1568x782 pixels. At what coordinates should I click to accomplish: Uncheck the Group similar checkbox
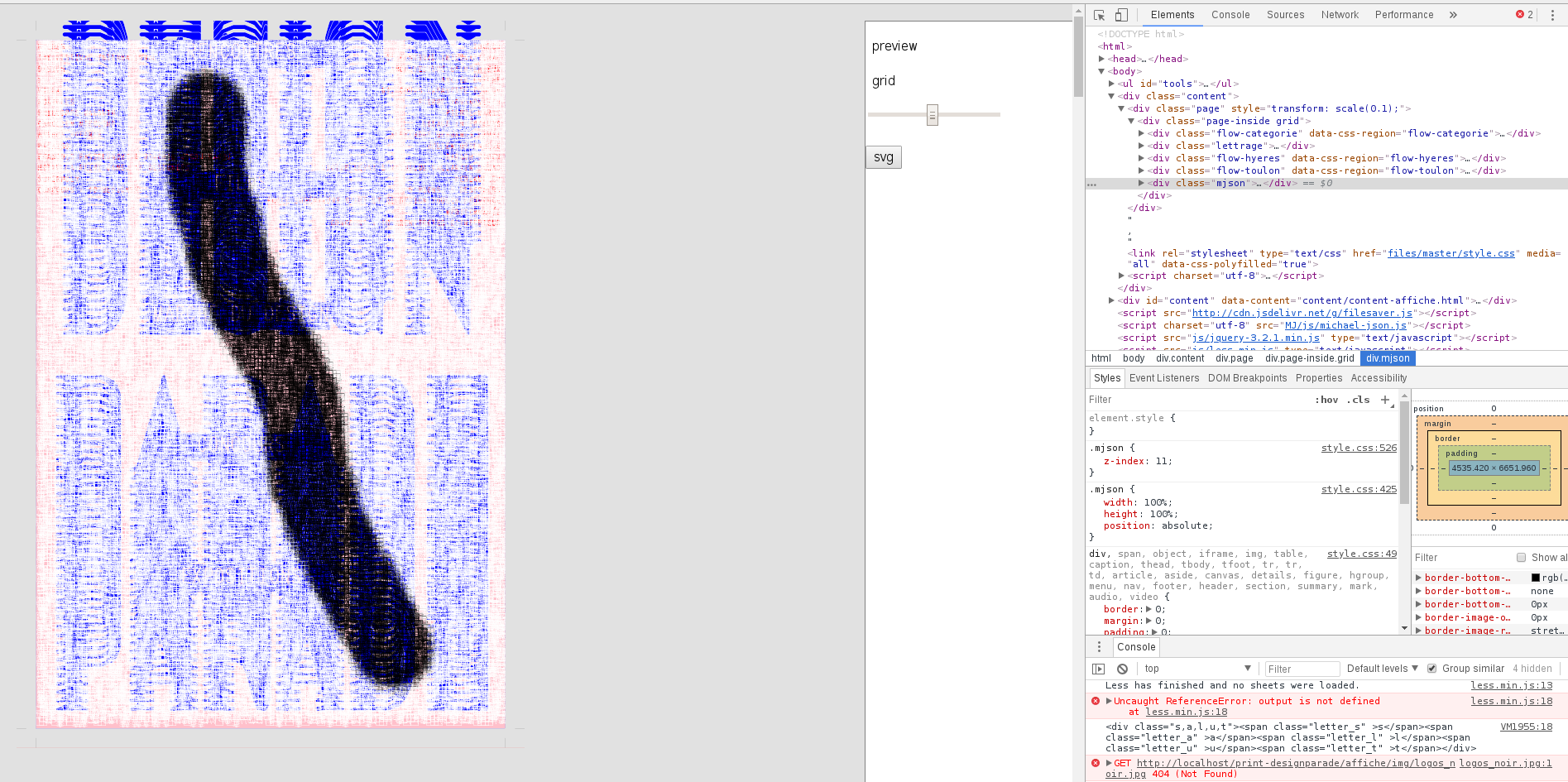coord(1432,669)
